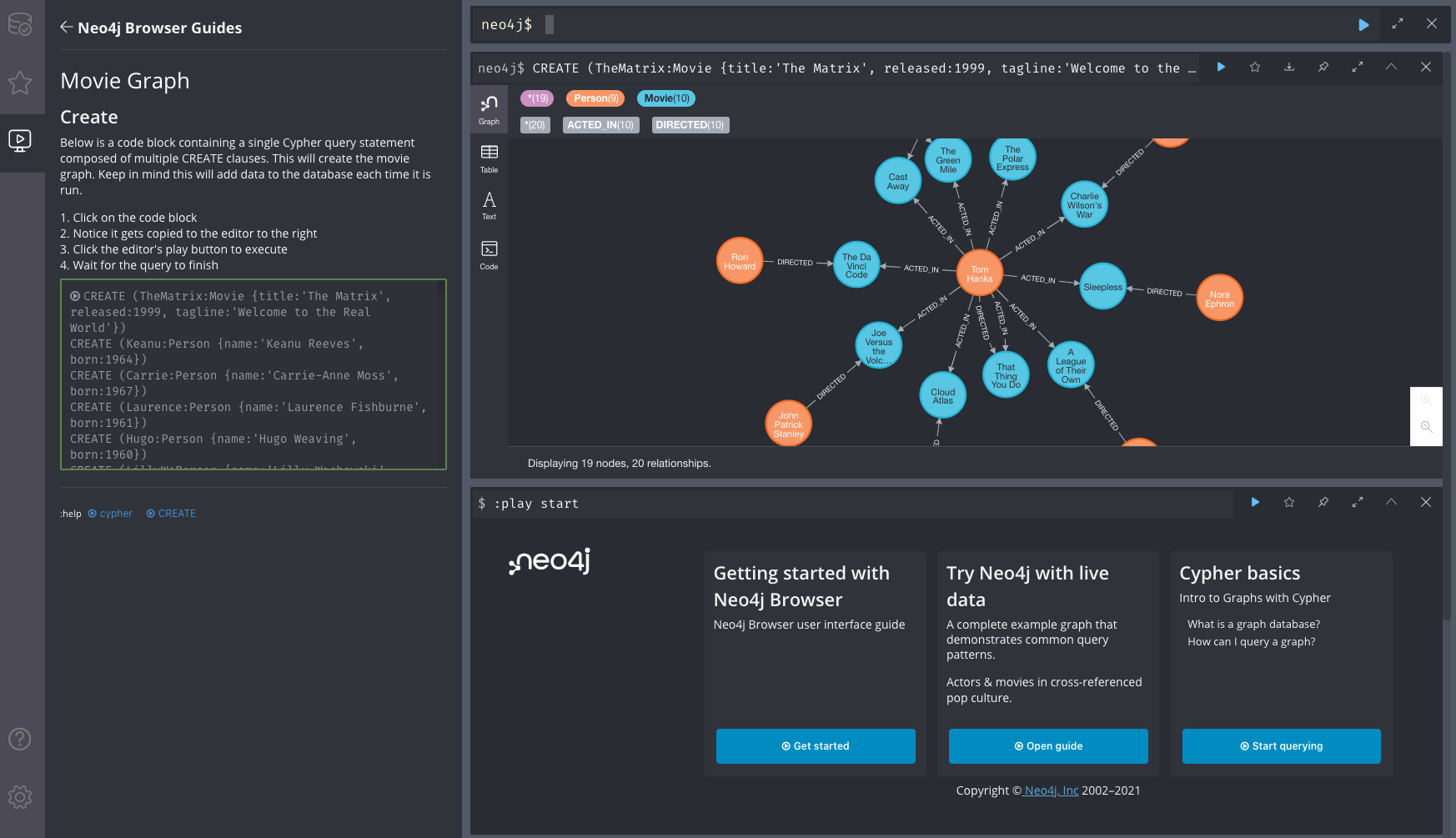
Task: Select the *(20) relationships label
Action: (x=535, y=125)
